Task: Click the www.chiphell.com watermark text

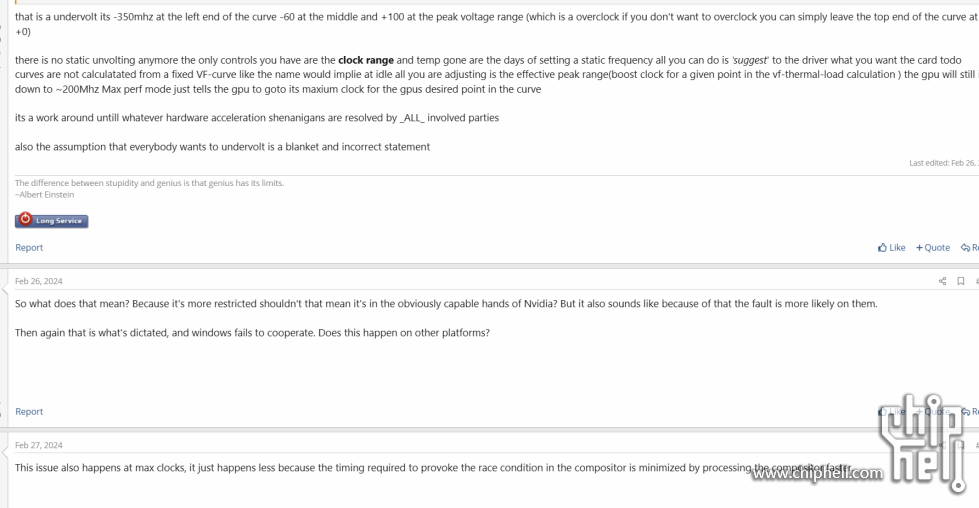Action: click(x=817, y=473)
